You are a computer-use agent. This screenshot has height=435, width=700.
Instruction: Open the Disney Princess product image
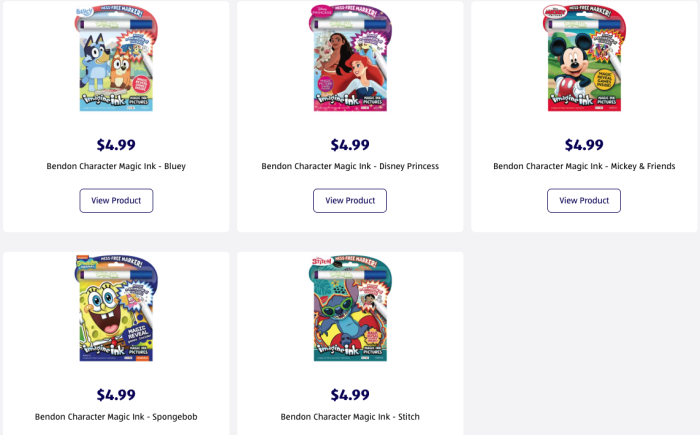click(350, 58)
